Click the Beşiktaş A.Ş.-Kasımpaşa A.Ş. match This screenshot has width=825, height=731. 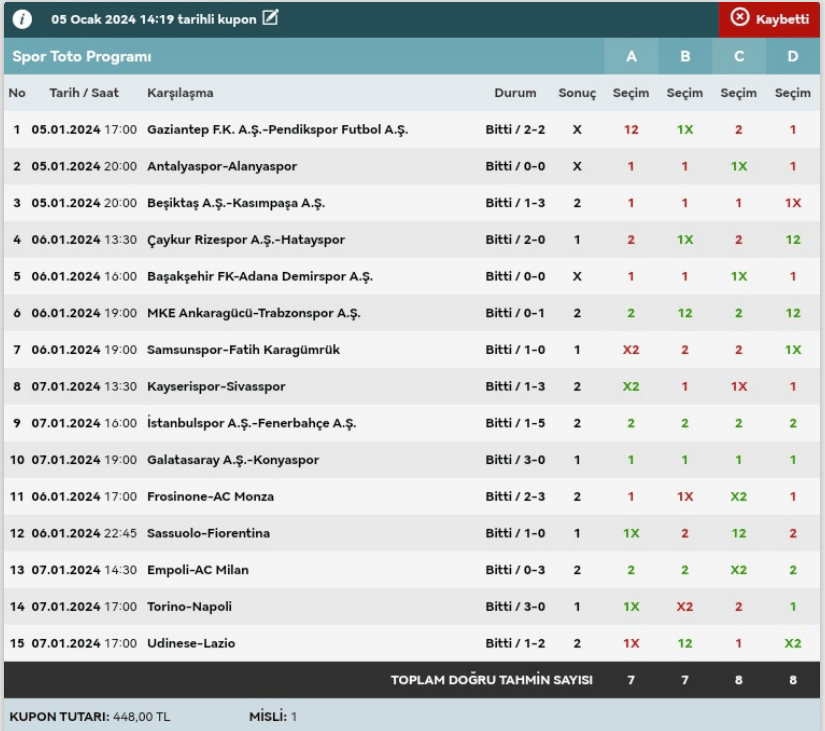(x=236, y=203)
